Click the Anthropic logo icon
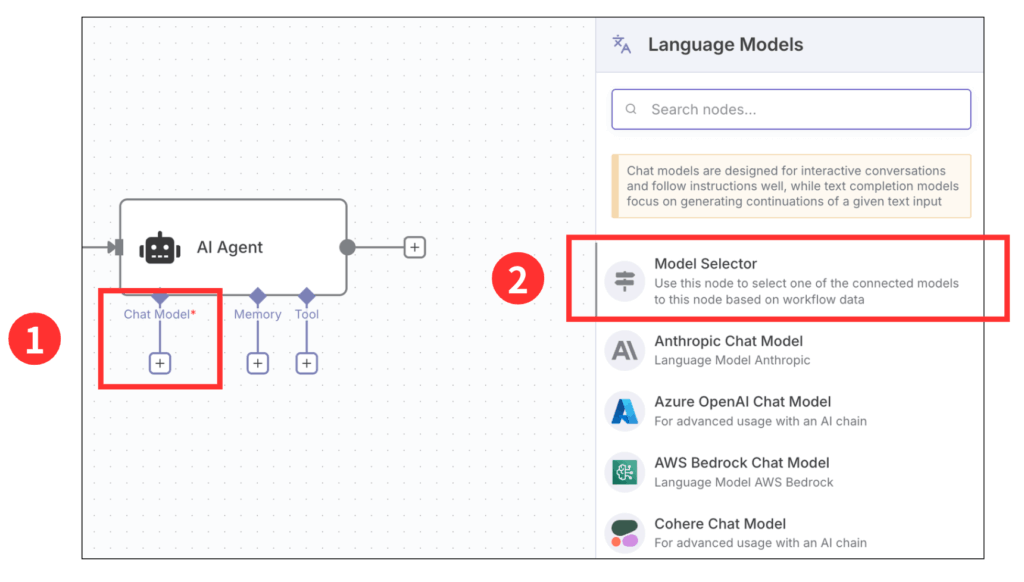This screenshot has width=1024, height=582. pos(625,350)
